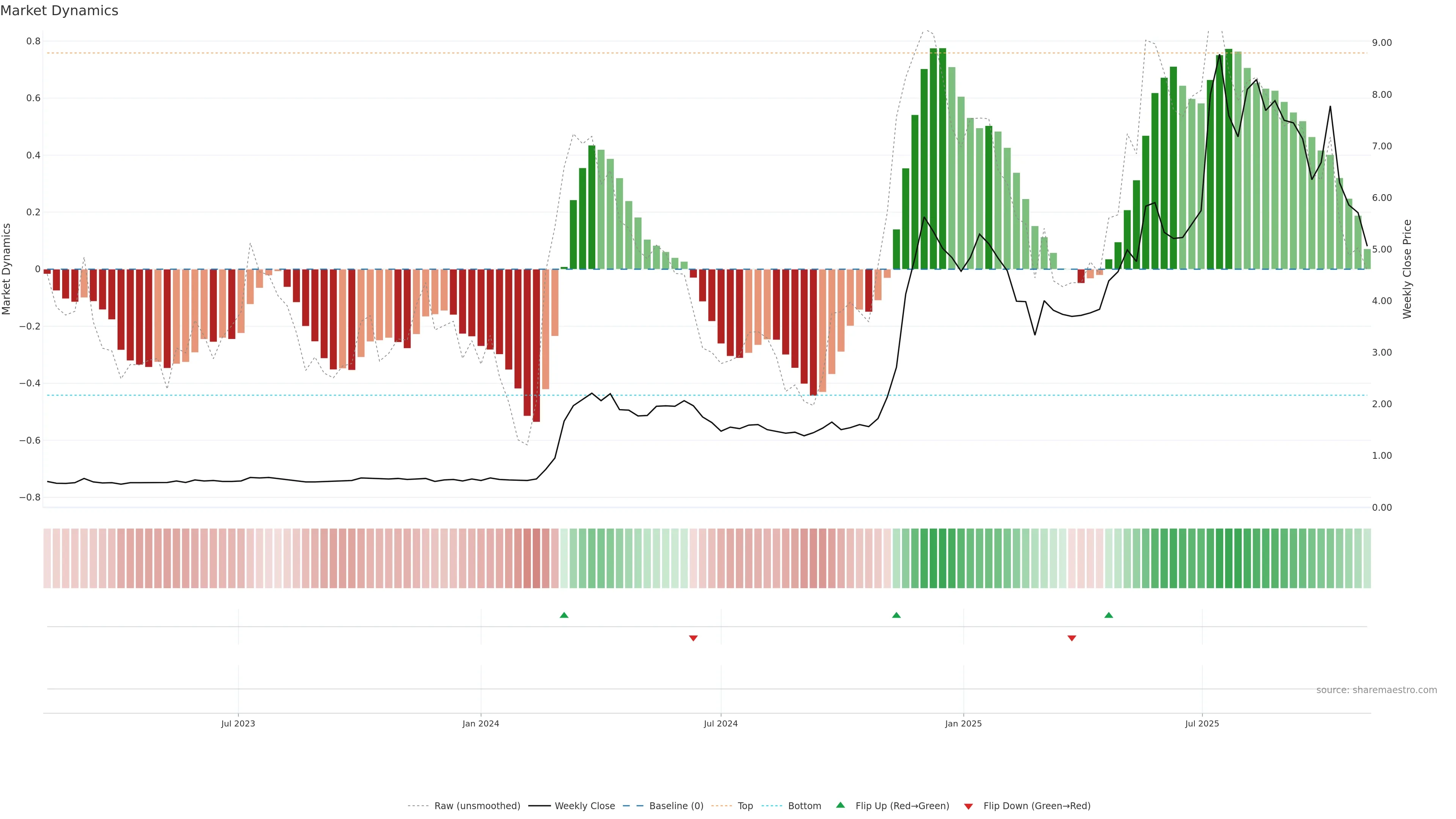Click the Market Dynamics chart title
The height and width of the screenshot is (819, 1456).
tap(60, 11)
